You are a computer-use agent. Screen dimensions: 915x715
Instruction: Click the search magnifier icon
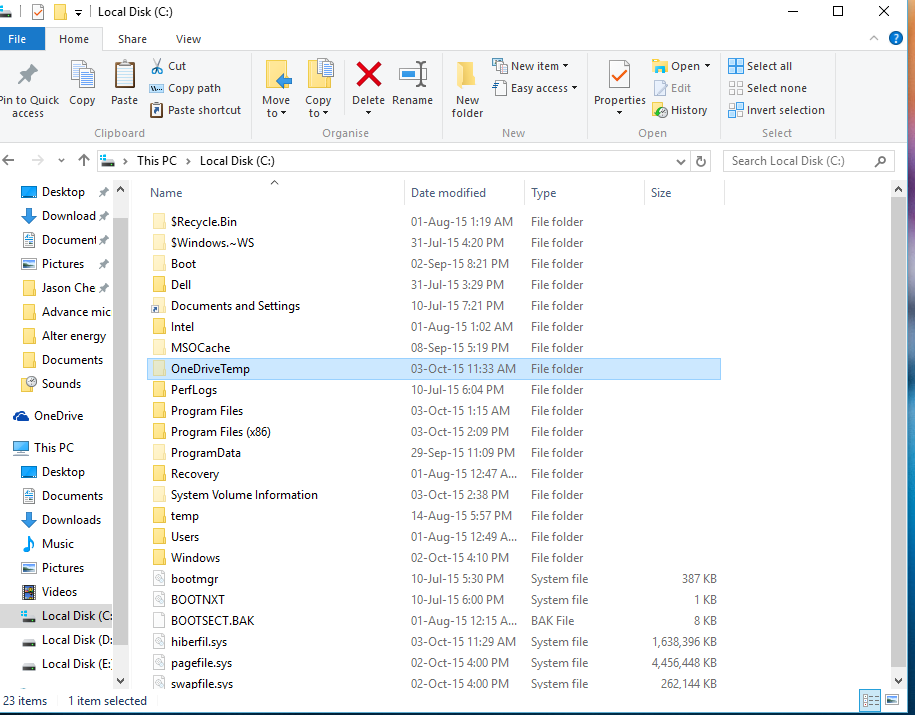881,161
